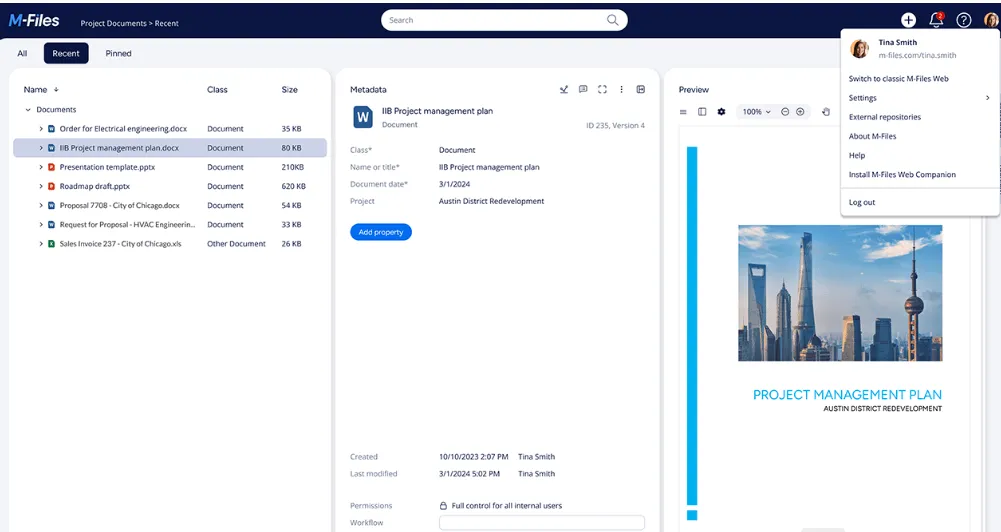The image size is (1001, 532).
Task: Open About M-Files menu item
Action: pyautogui.click(x=873, y=136)
